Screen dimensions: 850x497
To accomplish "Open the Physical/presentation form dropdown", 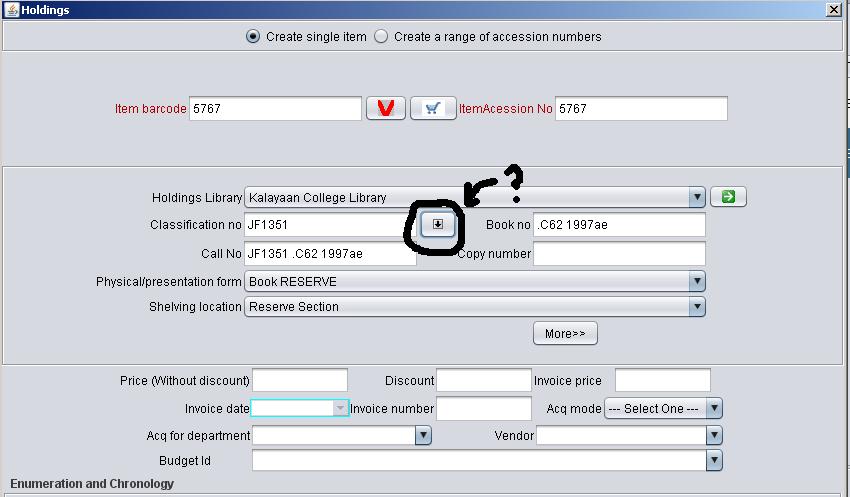I will pos(697,282).
